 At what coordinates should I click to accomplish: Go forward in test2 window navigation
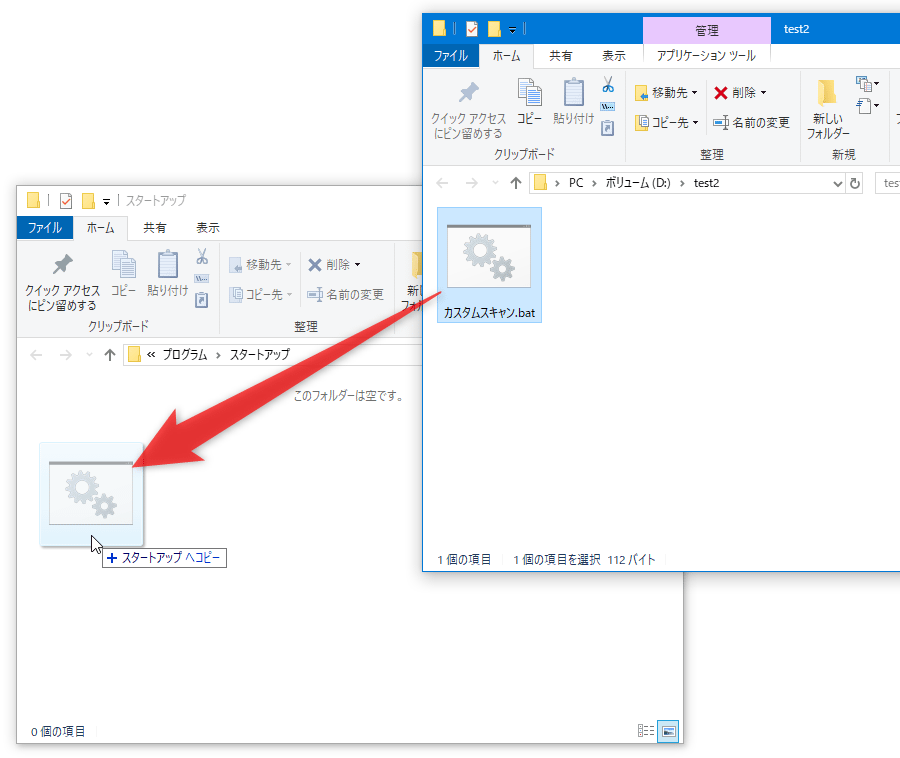471,183
